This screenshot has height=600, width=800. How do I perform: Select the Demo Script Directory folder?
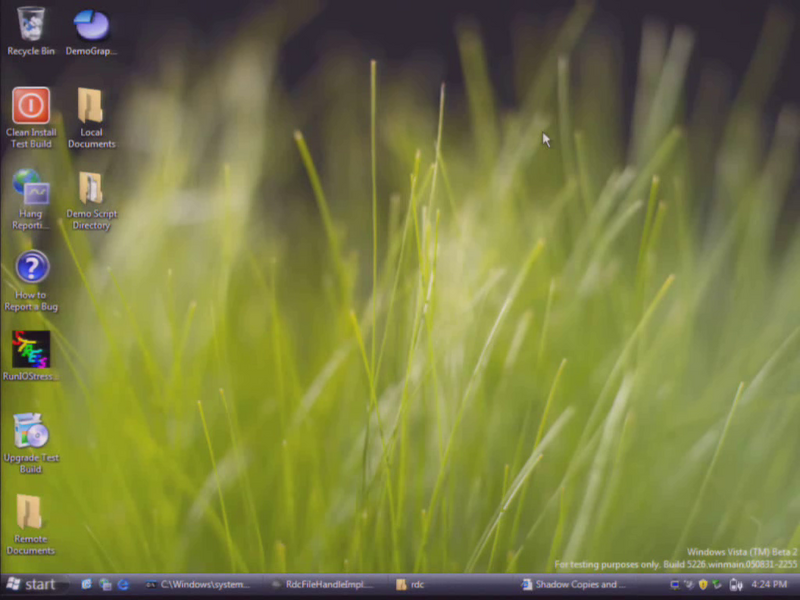pyautogui.click(x=91, y=201)
